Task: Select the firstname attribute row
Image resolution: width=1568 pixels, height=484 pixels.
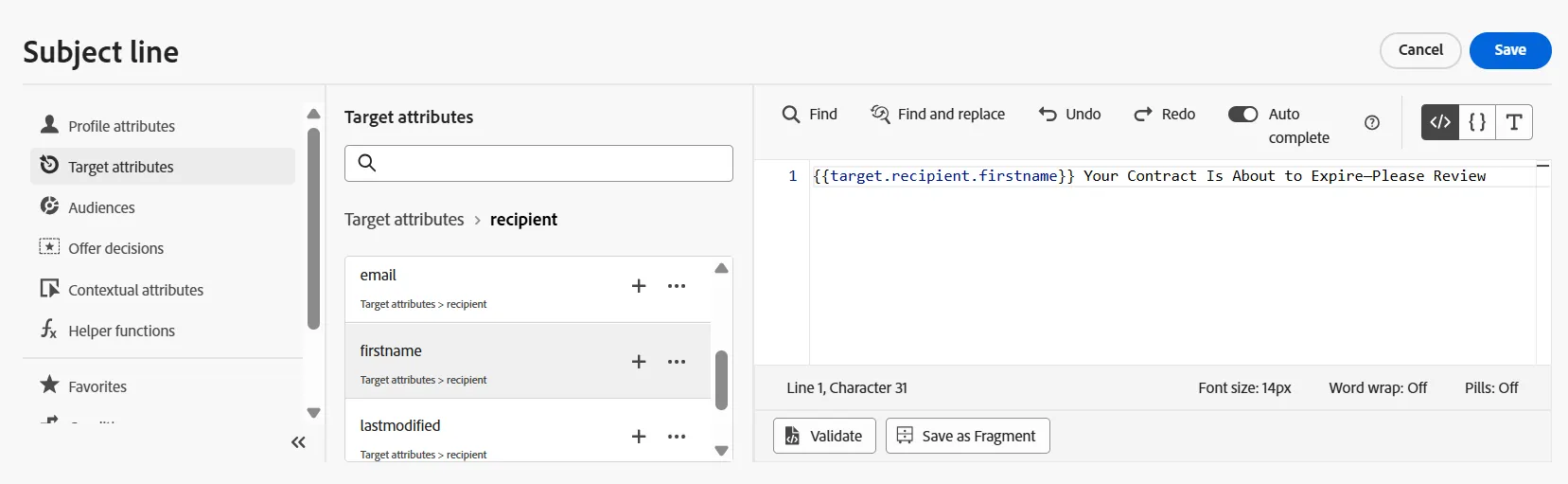Action: click(x=528, y=361)
